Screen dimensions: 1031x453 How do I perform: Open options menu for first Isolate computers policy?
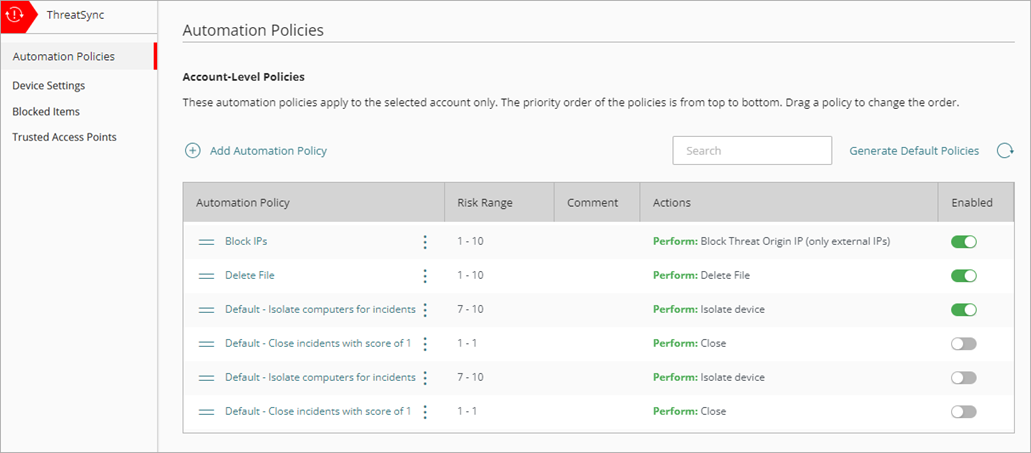425,310
